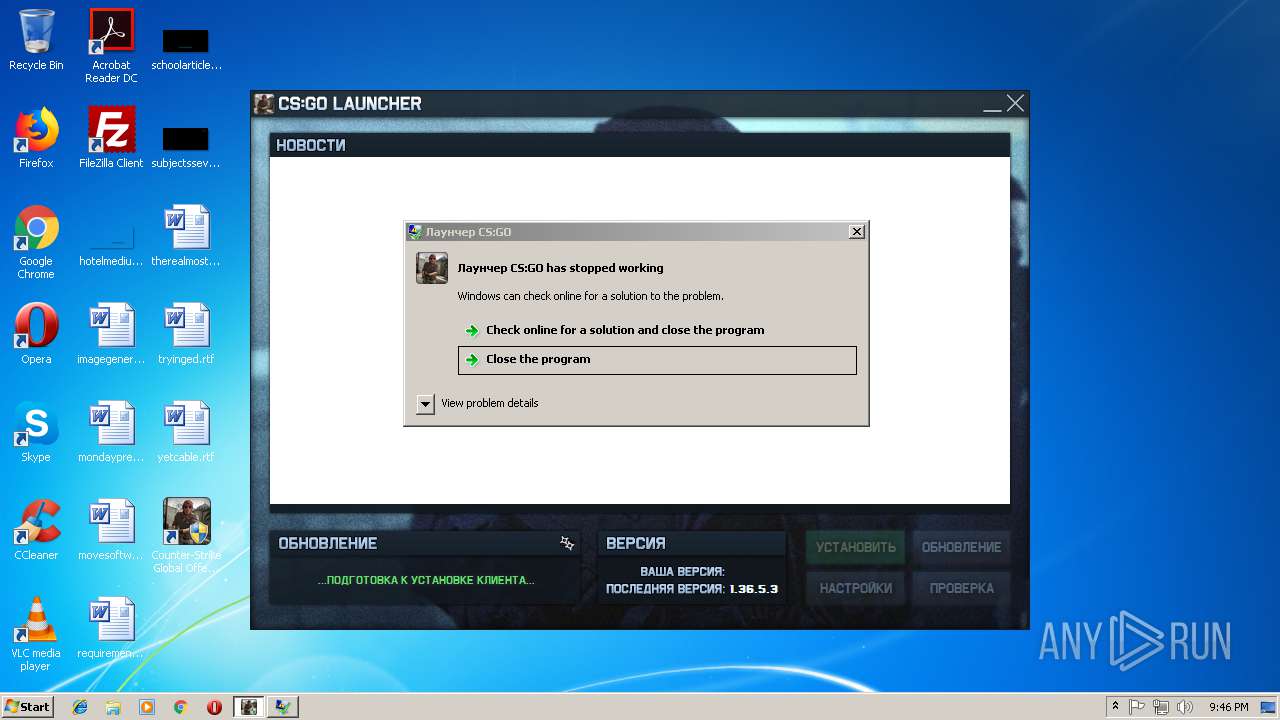The width and height of the screenshot is (1280, 720).
Task: Launch Skype desktop shortcut
Action: pyautogui.click(x=36, y=432)
